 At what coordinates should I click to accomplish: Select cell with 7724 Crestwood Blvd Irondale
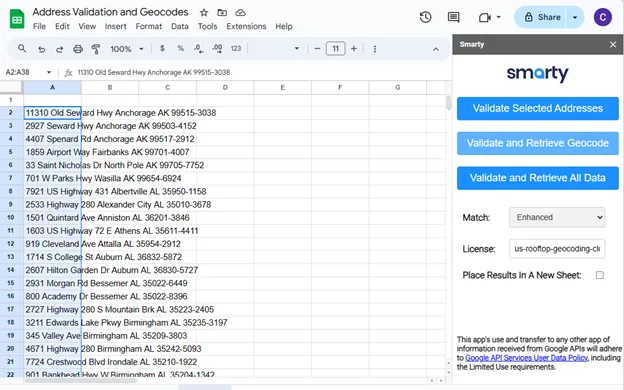coord(53,363)
